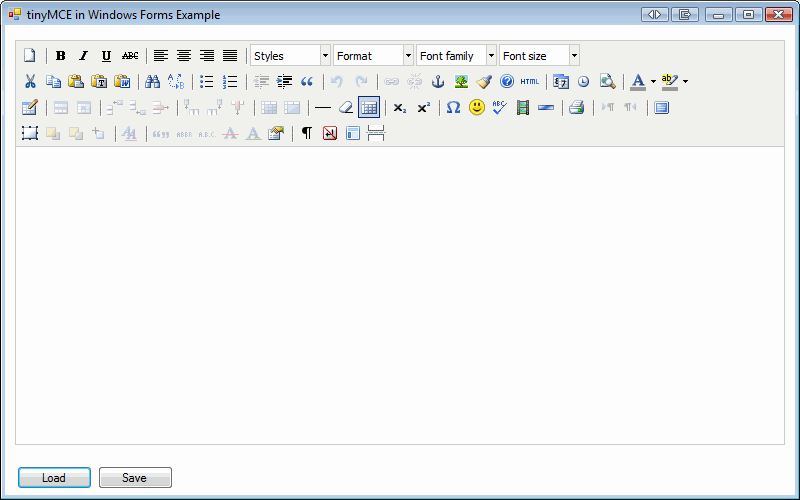Open the Font size dropdown
This screenshot has width=800, height=500.
click(539, 56)
